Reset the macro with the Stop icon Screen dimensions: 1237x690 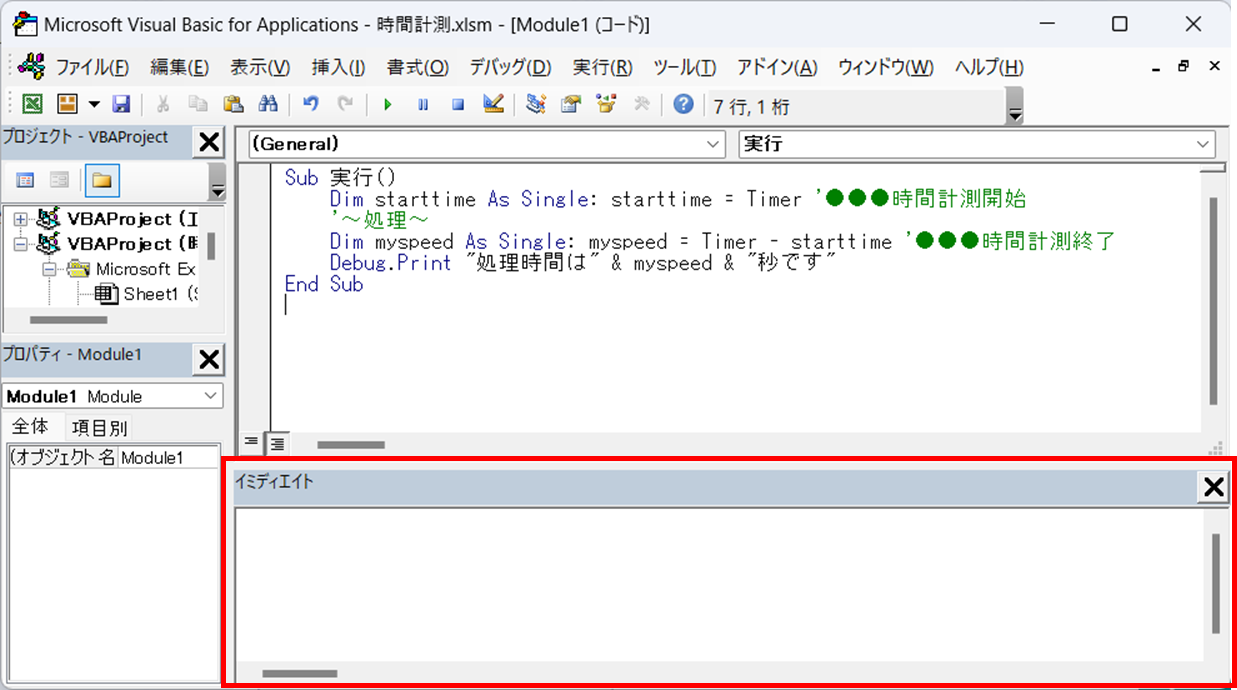[x=457, y=104]
